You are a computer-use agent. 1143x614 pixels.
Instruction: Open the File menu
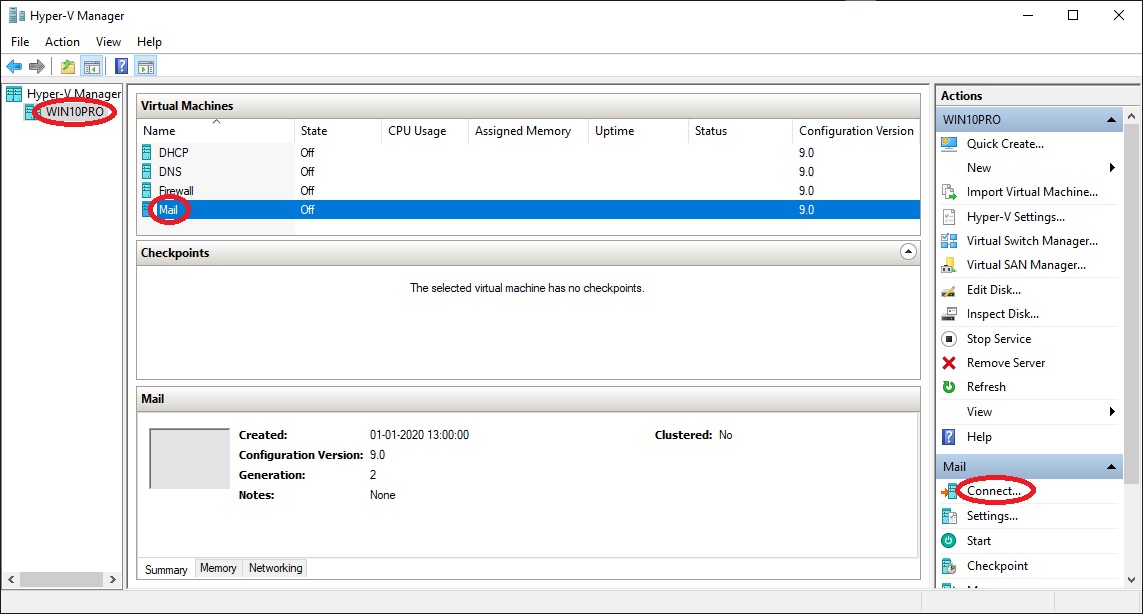coord(20,42)
